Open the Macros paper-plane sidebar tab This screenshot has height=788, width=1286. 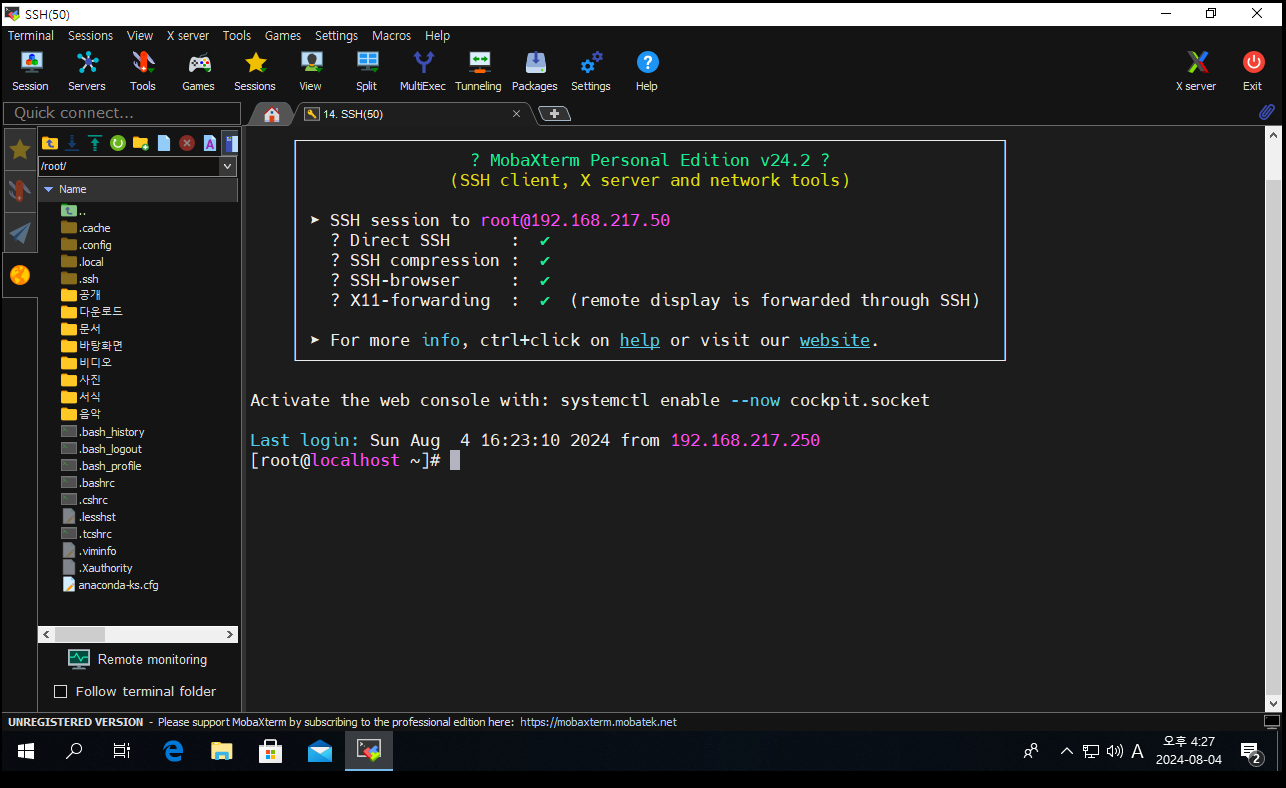(20, 233)
